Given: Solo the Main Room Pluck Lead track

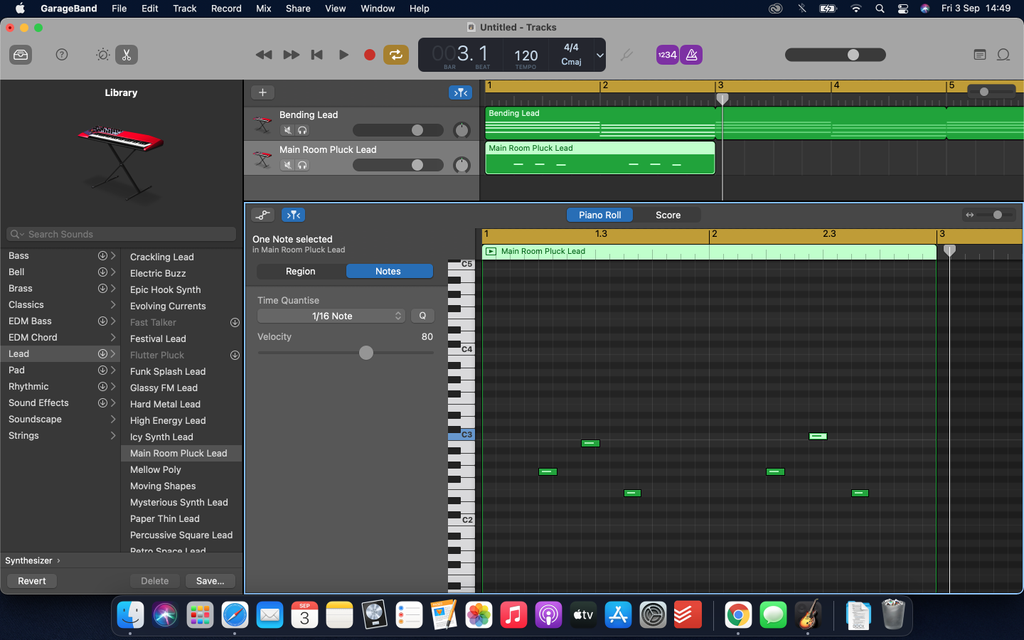Looking at the screenshot, I should (302, 165).
